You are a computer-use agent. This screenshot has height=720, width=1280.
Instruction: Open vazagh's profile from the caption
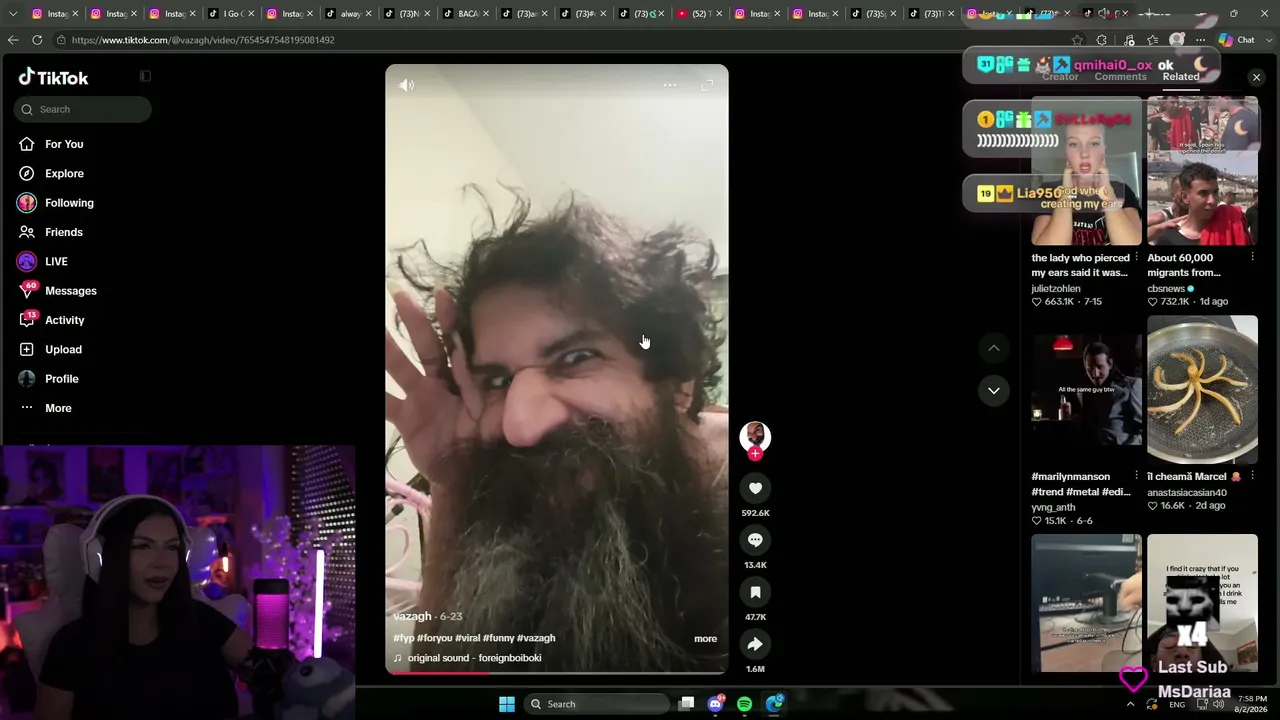(x=412, y=616)
